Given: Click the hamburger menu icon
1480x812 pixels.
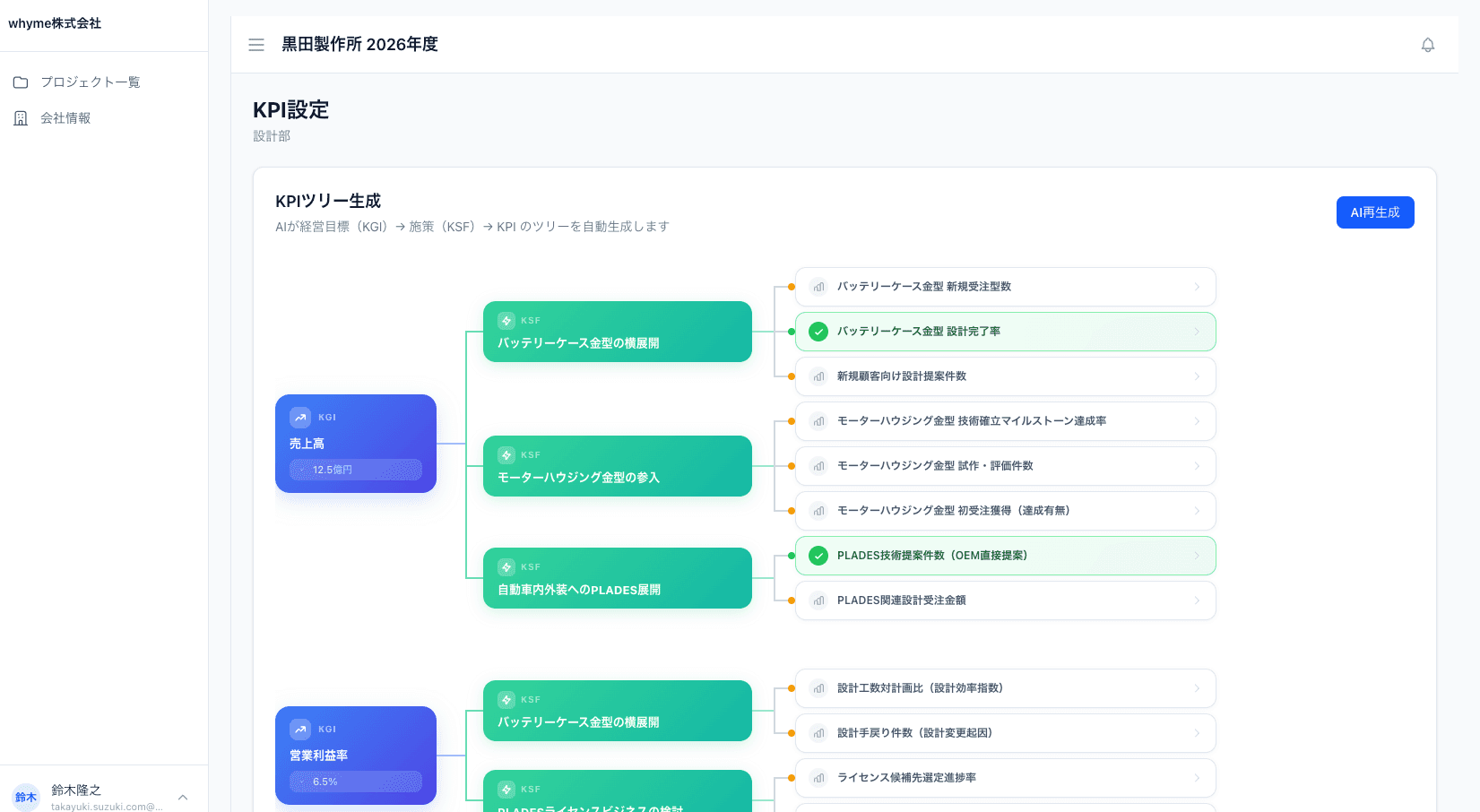Looking at the screenshot, I should pyautogui.click(x=256, y=45).
